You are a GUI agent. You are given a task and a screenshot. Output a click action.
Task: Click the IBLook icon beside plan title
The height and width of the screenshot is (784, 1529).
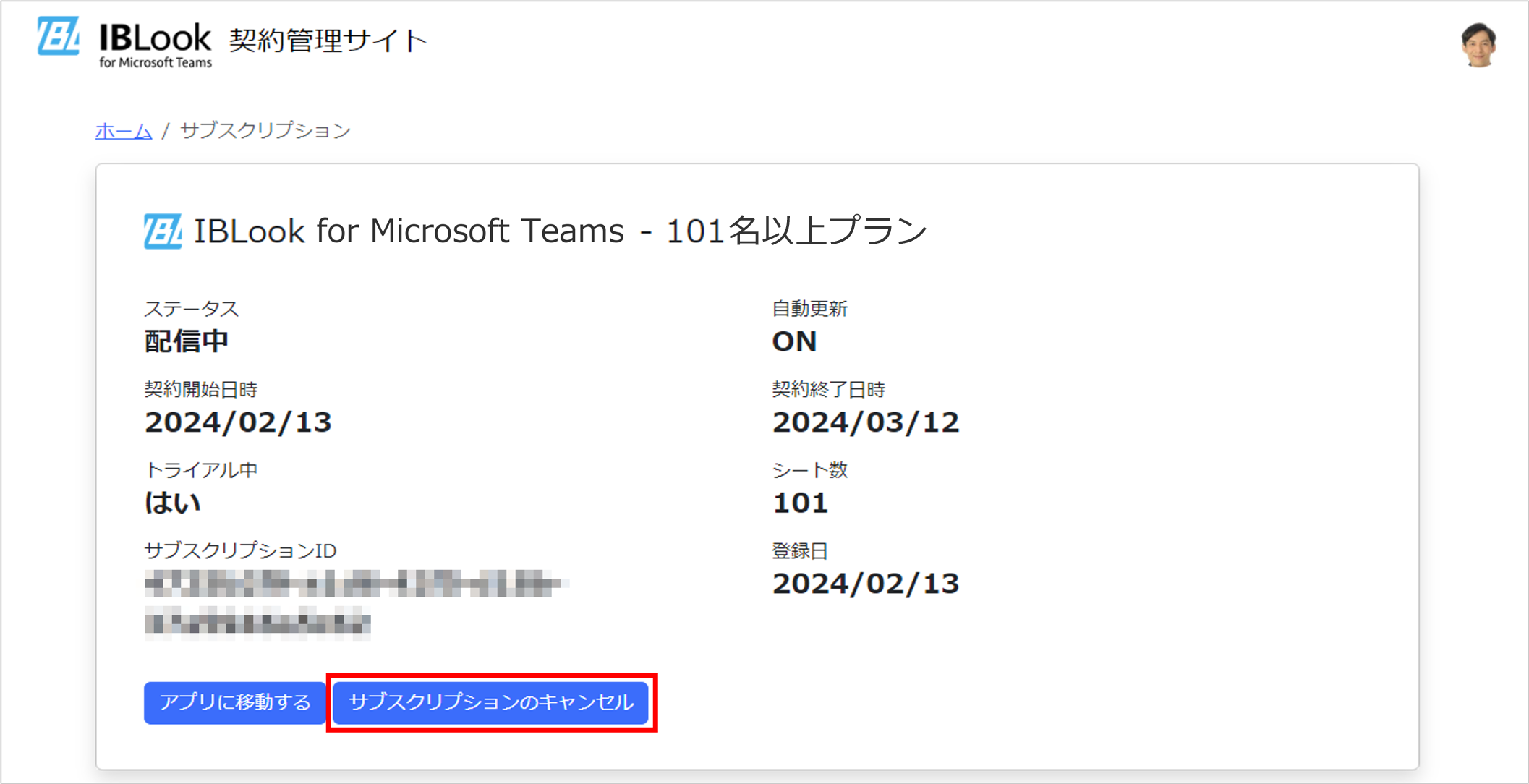(163, 231)
